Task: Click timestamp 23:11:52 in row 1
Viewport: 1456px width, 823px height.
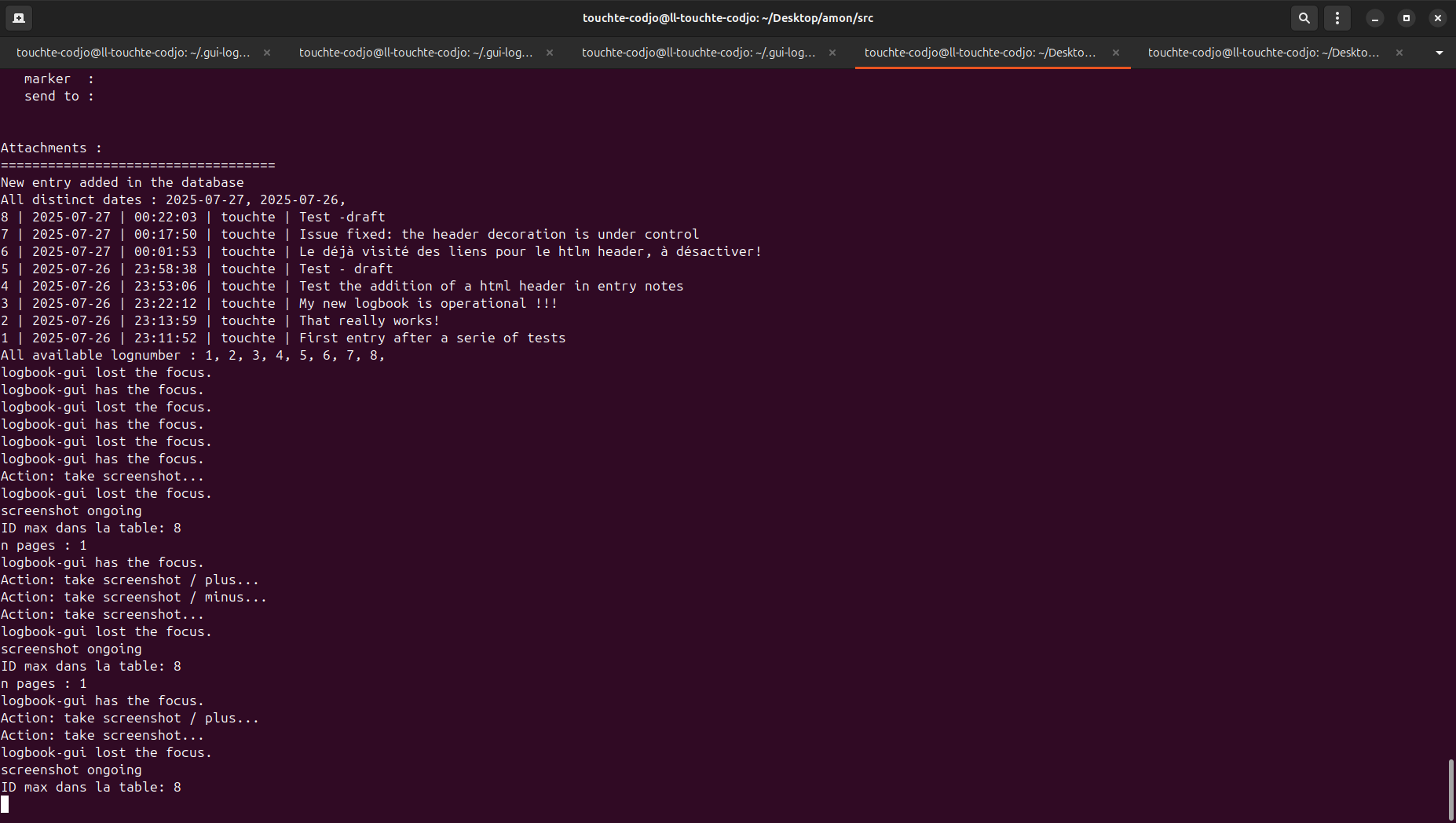Action: point(166,338)
